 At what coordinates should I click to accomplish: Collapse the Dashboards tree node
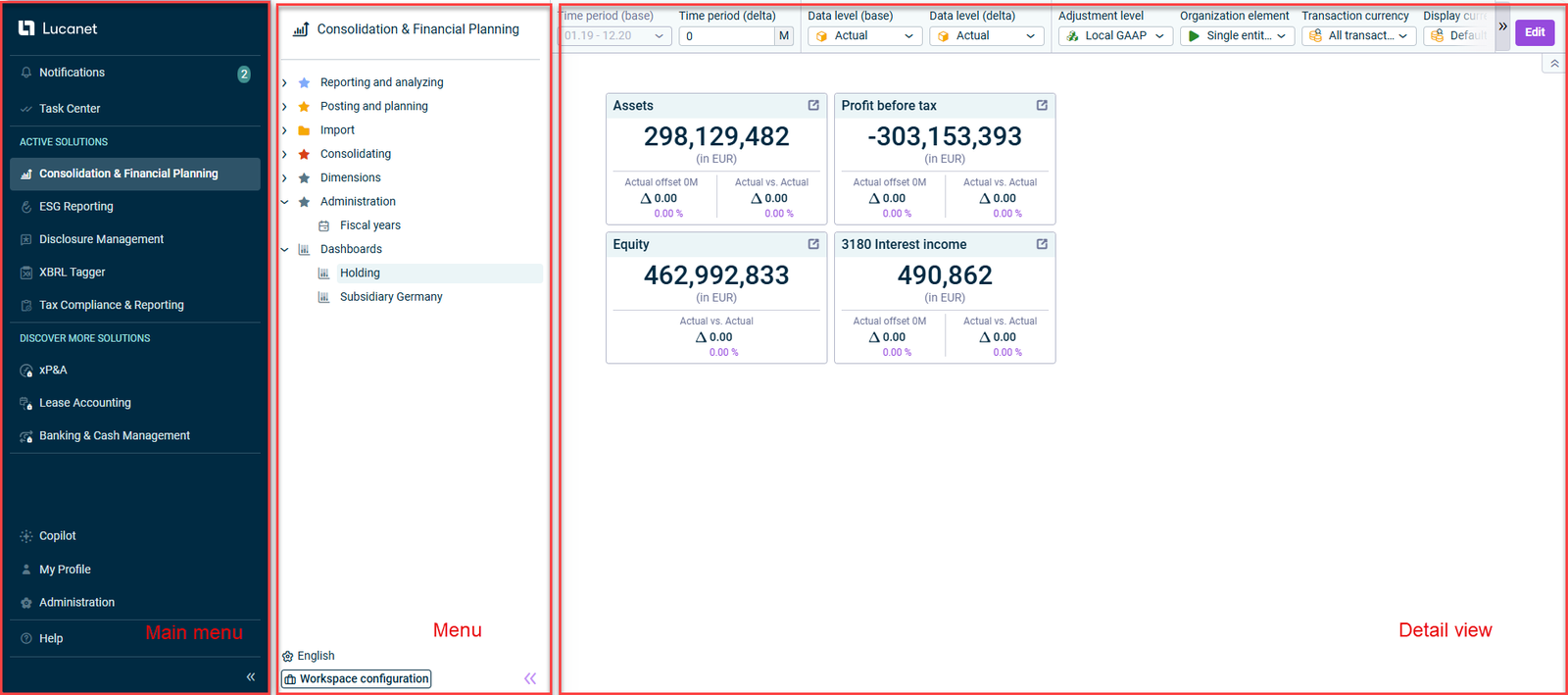(x=285, y=249)
